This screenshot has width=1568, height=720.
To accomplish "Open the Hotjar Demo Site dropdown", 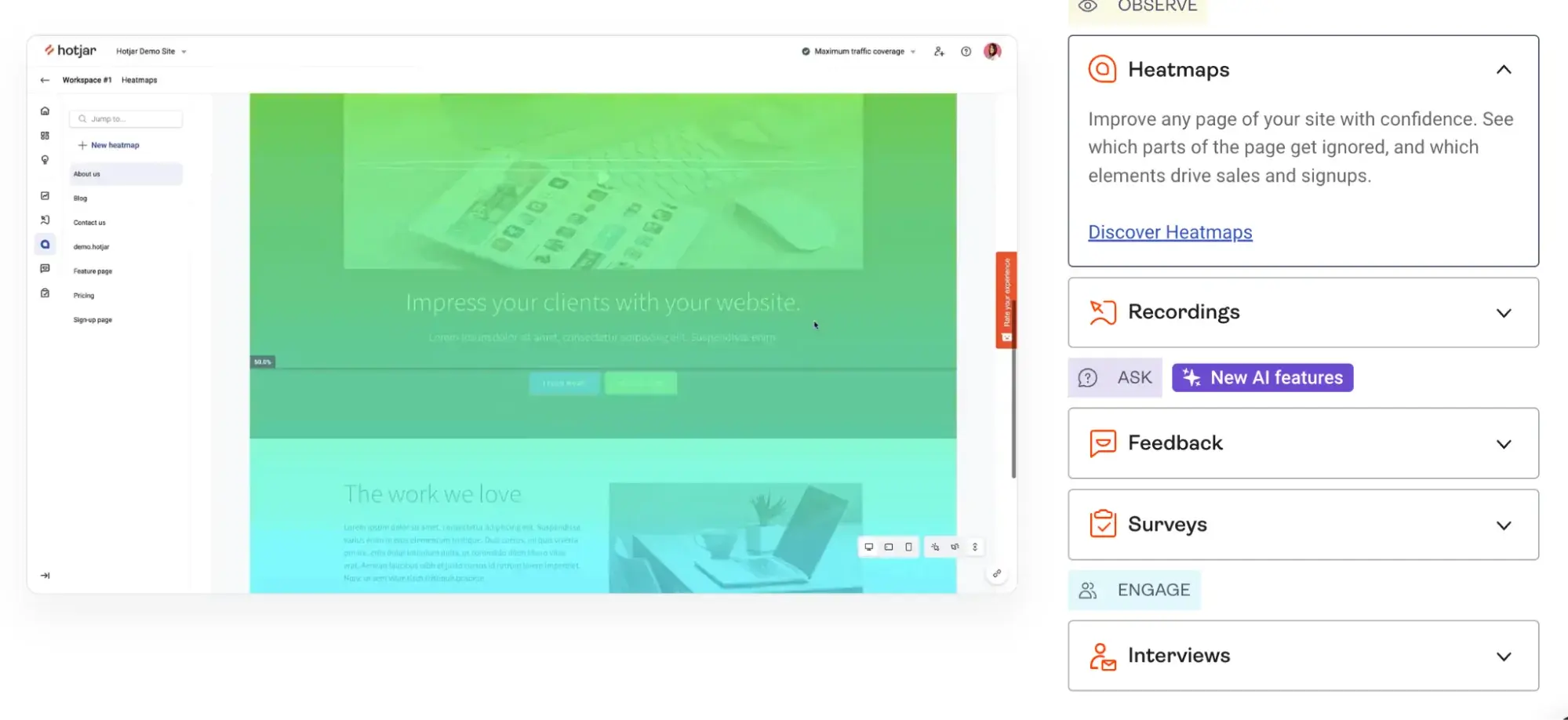I will [x=151, y=52].
